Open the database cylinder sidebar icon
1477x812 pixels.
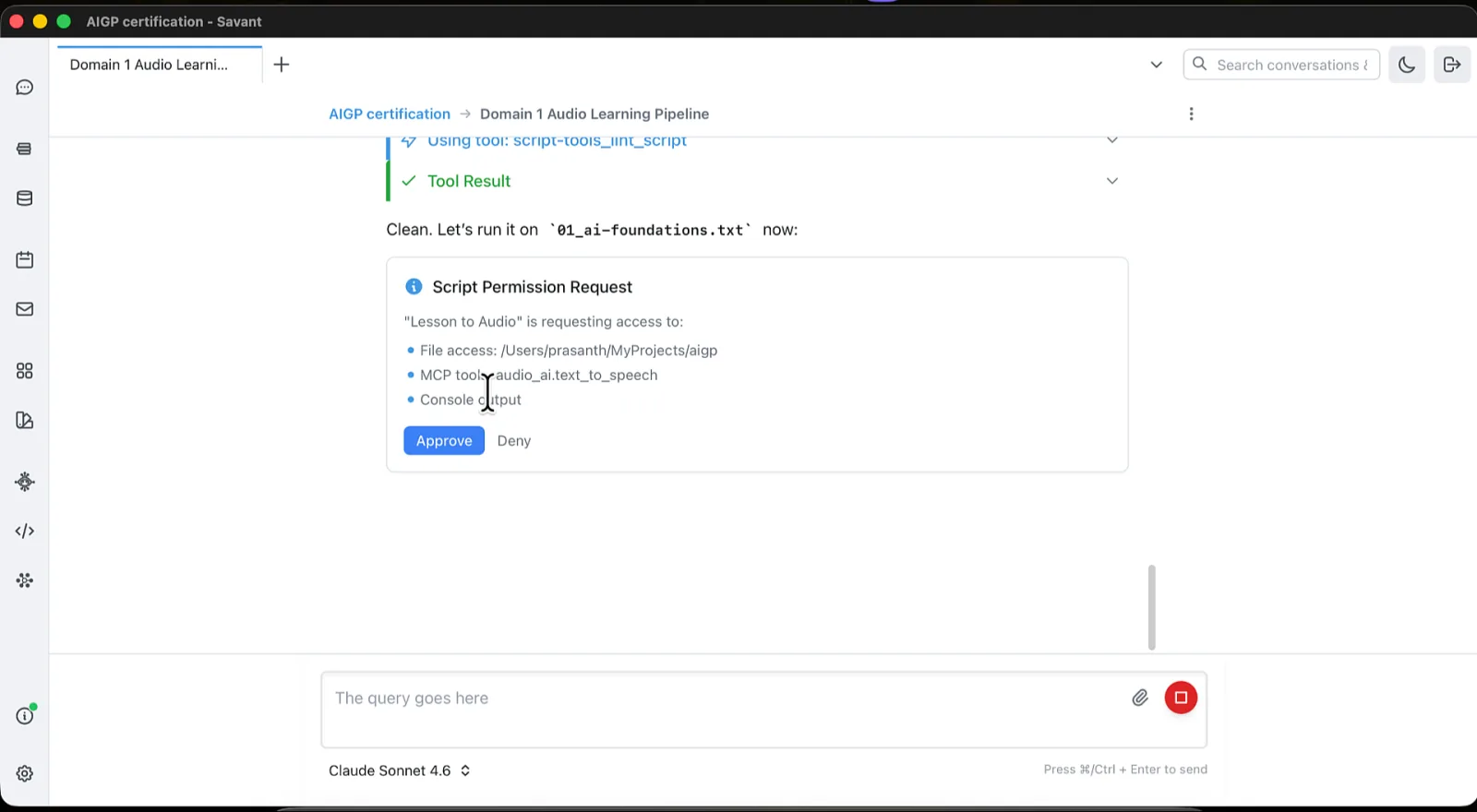(x=25, y=198)
